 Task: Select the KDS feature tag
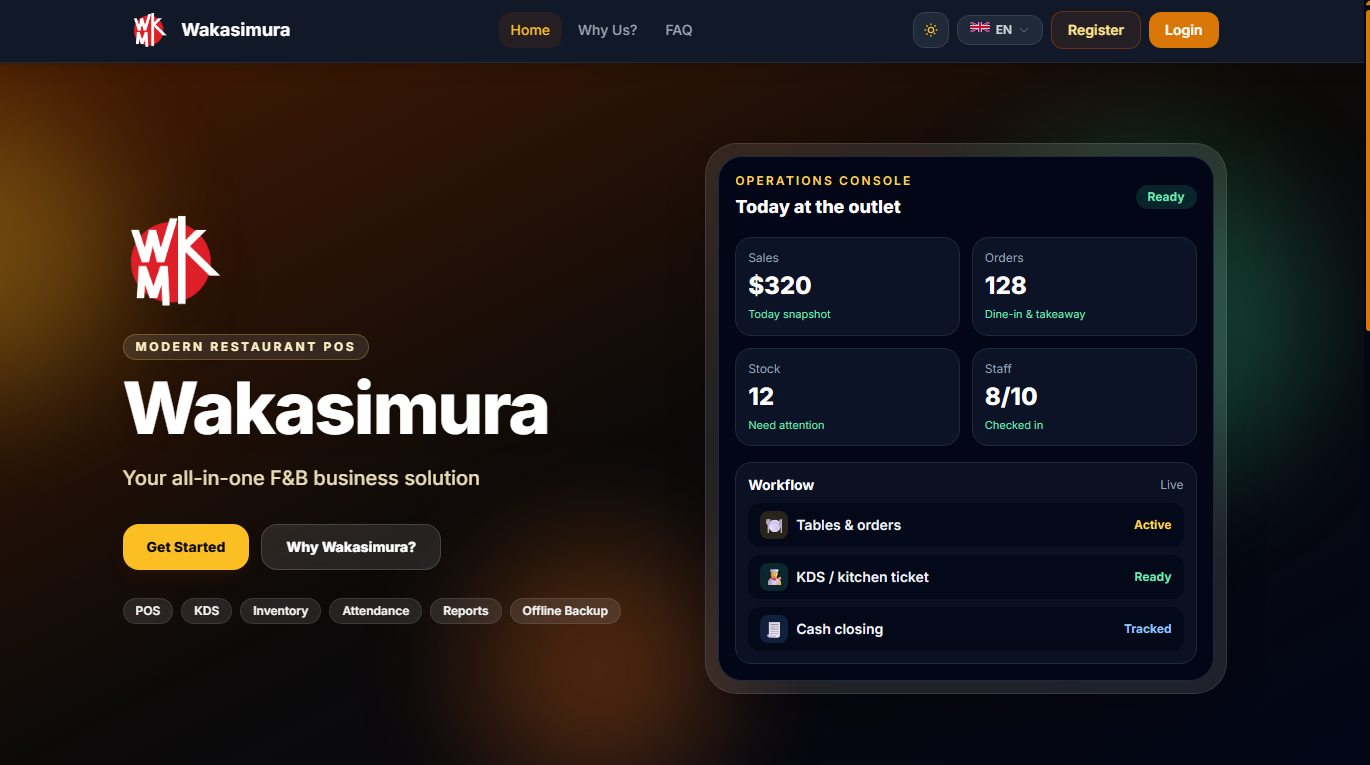pyautogui.click(x=207, y=611)
